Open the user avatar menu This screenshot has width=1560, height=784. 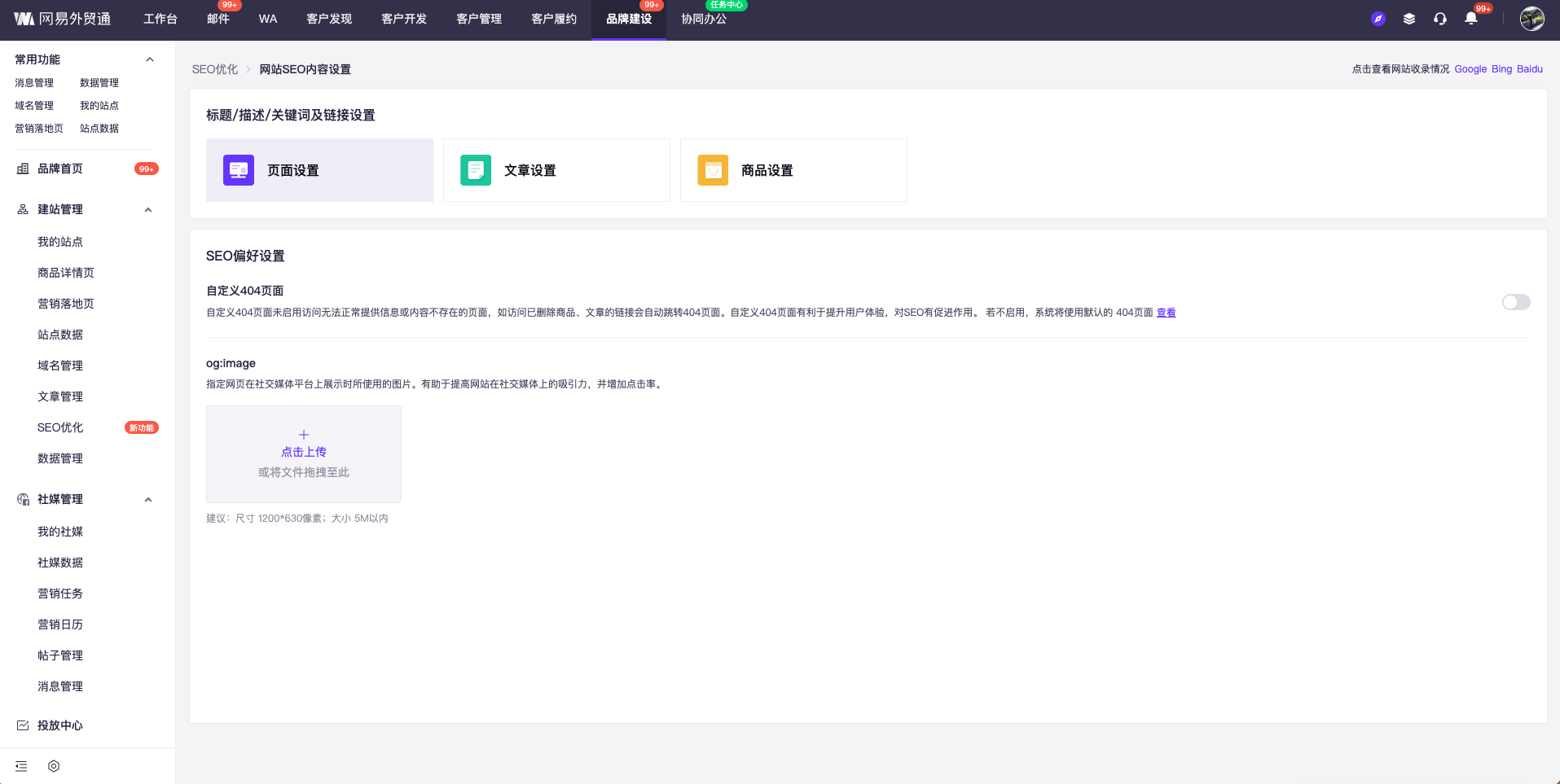click(x=1531, y=19)
